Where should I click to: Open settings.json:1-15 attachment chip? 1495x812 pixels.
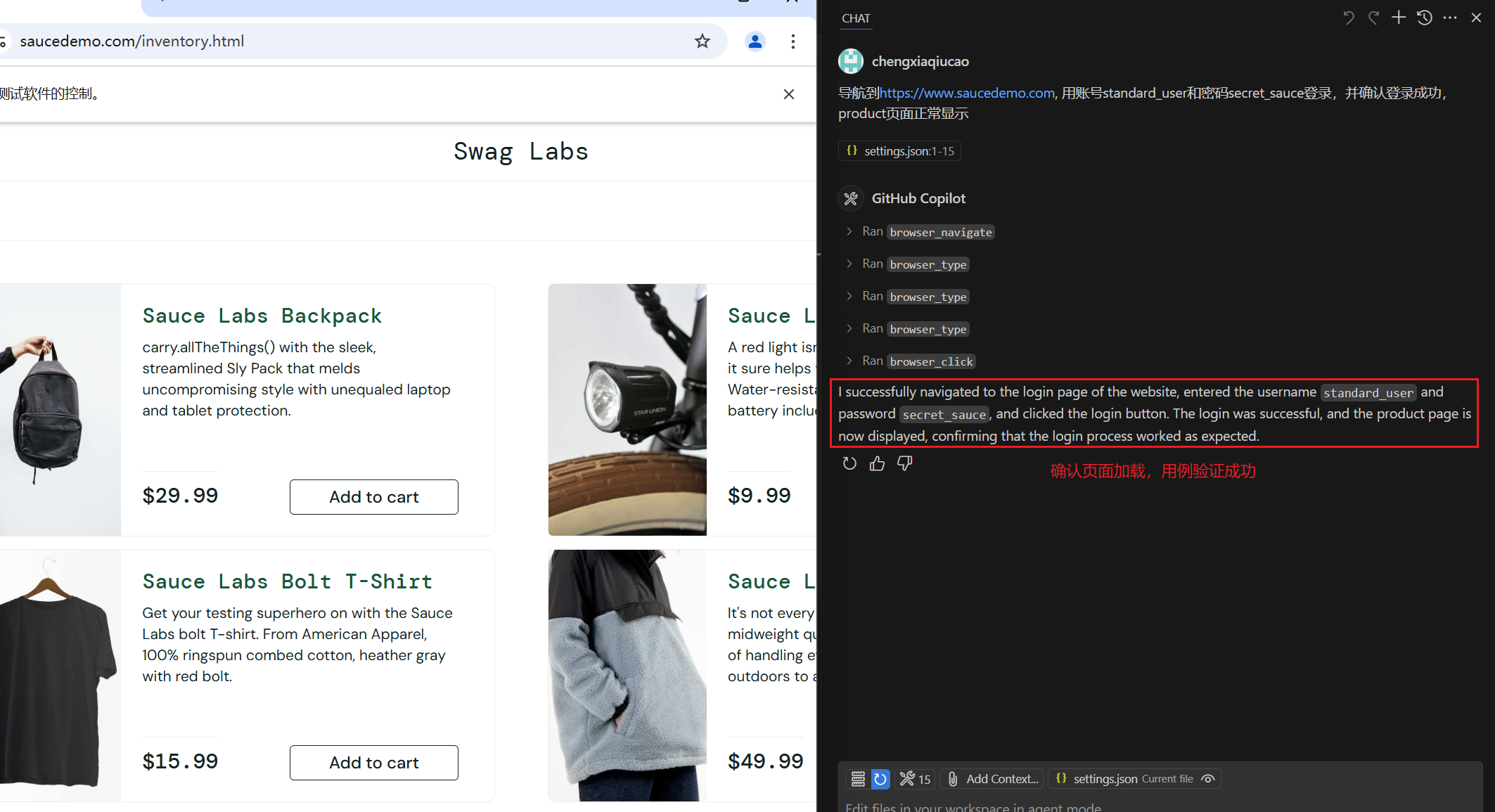[899, 151]
